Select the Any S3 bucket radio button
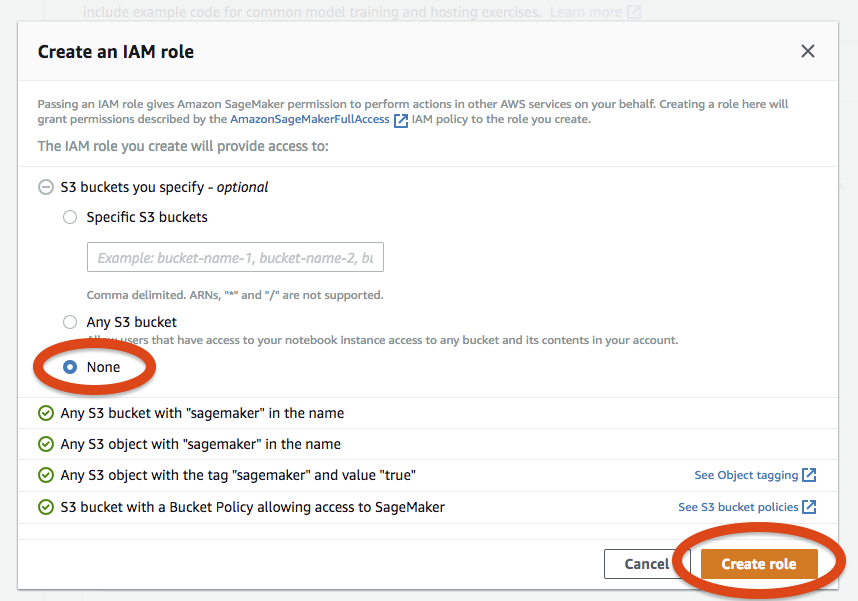858x601 pixels. 69,322
